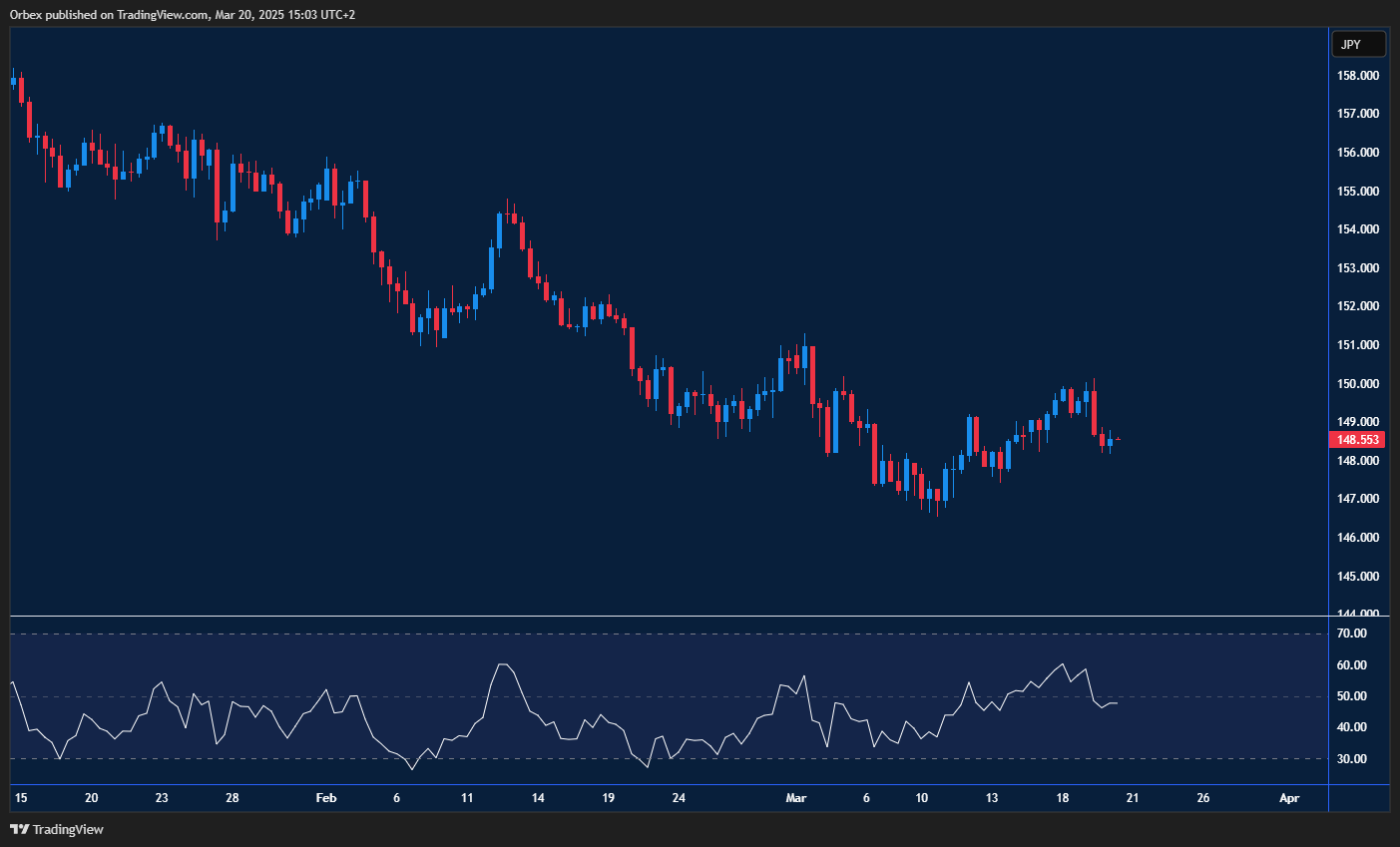This screenshot has width=1400, height=847.
Task: Expand the price scale by clicking 150.000
Action: 1356,383
